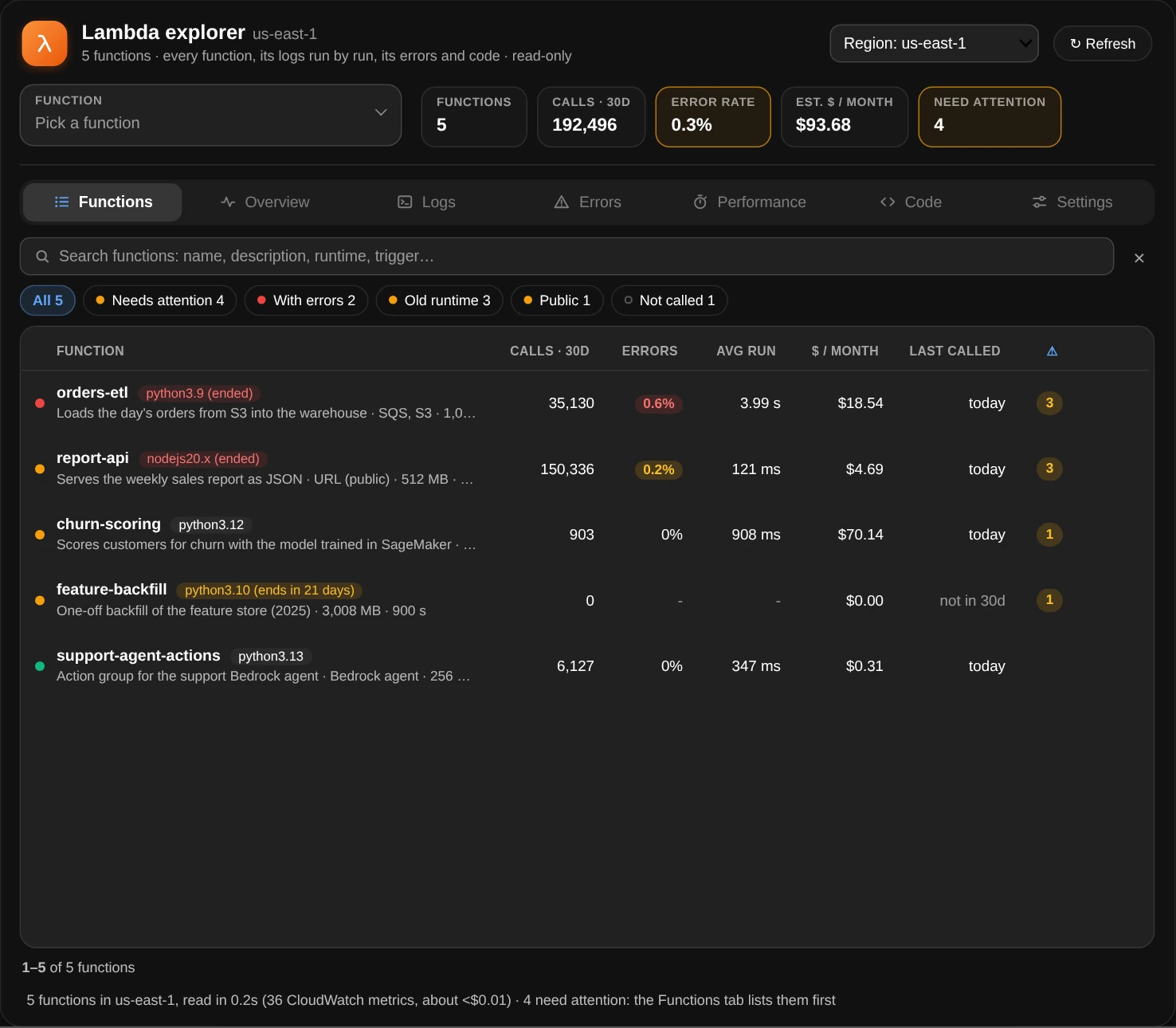Click the warning triangle column header icon

[x=1052, y=351]
